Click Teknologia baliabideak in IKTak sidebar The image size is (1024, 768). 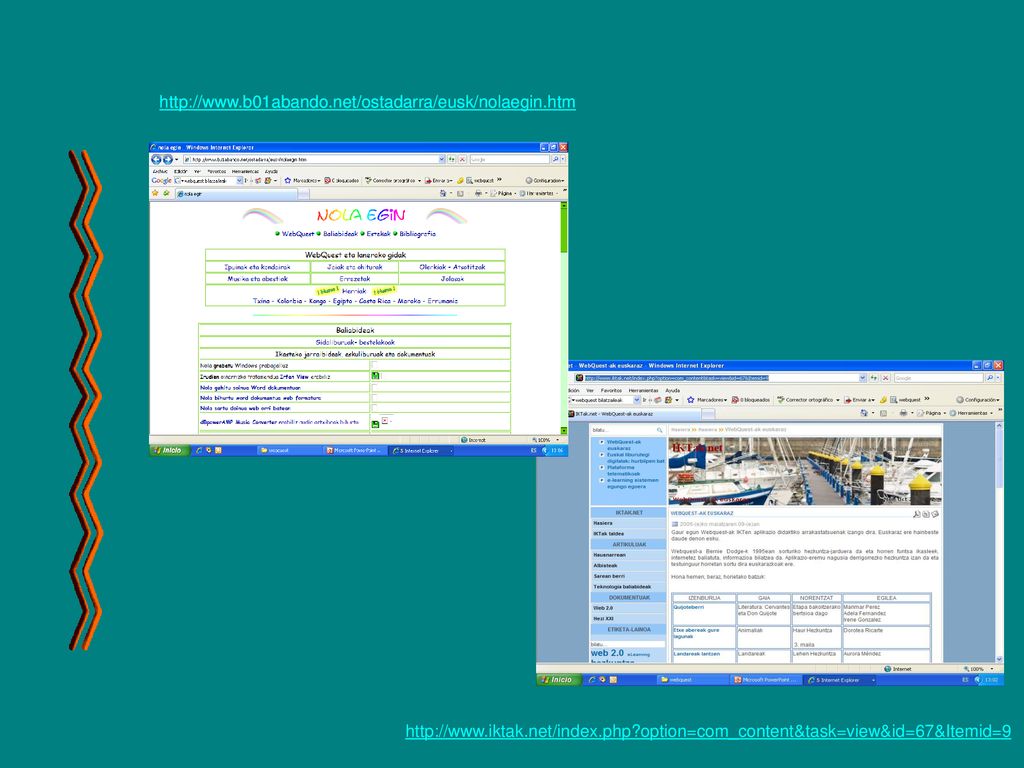[622, 586]
